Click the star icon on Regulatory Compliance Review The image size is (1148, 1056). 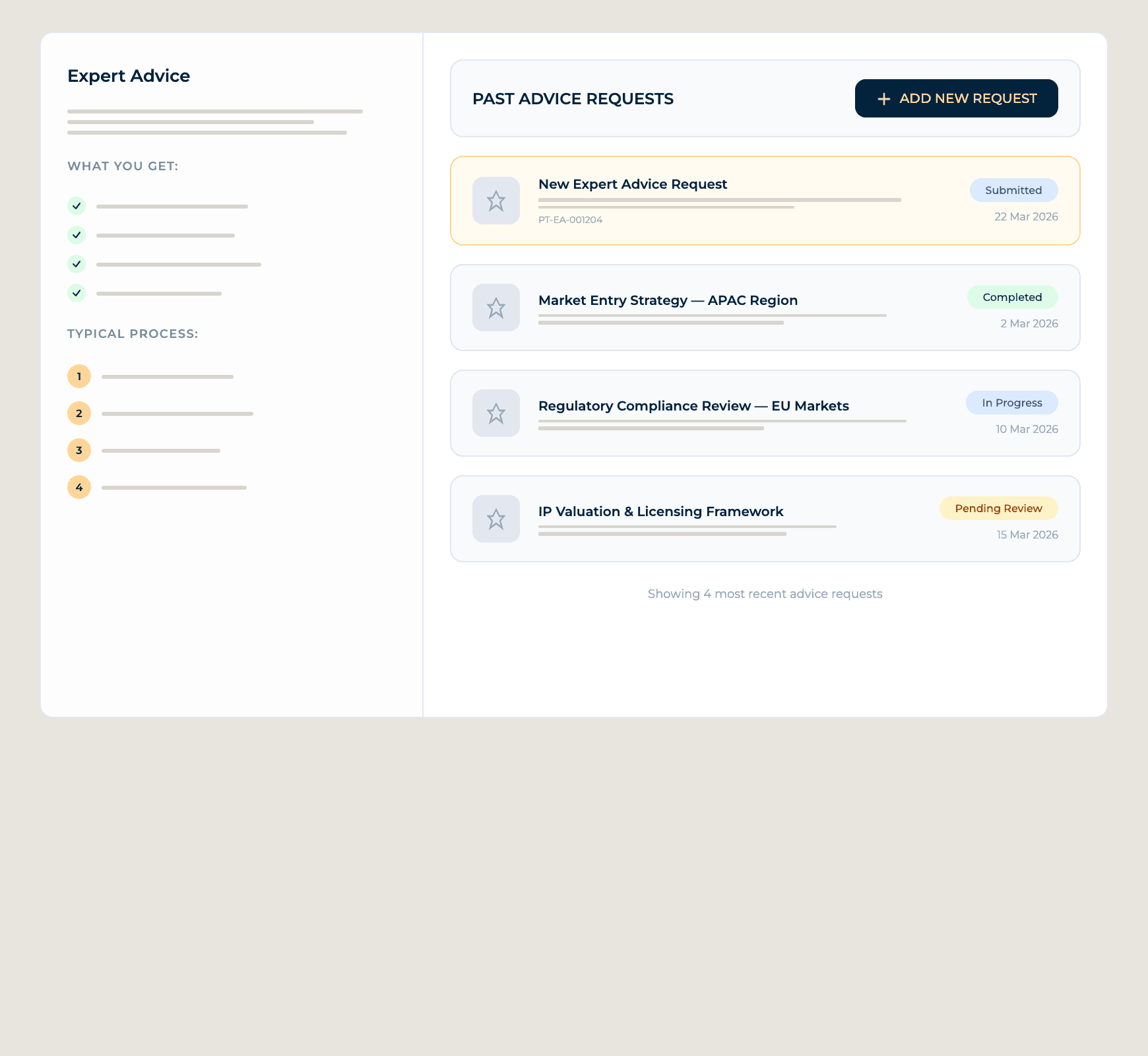[x=495, y=413]
